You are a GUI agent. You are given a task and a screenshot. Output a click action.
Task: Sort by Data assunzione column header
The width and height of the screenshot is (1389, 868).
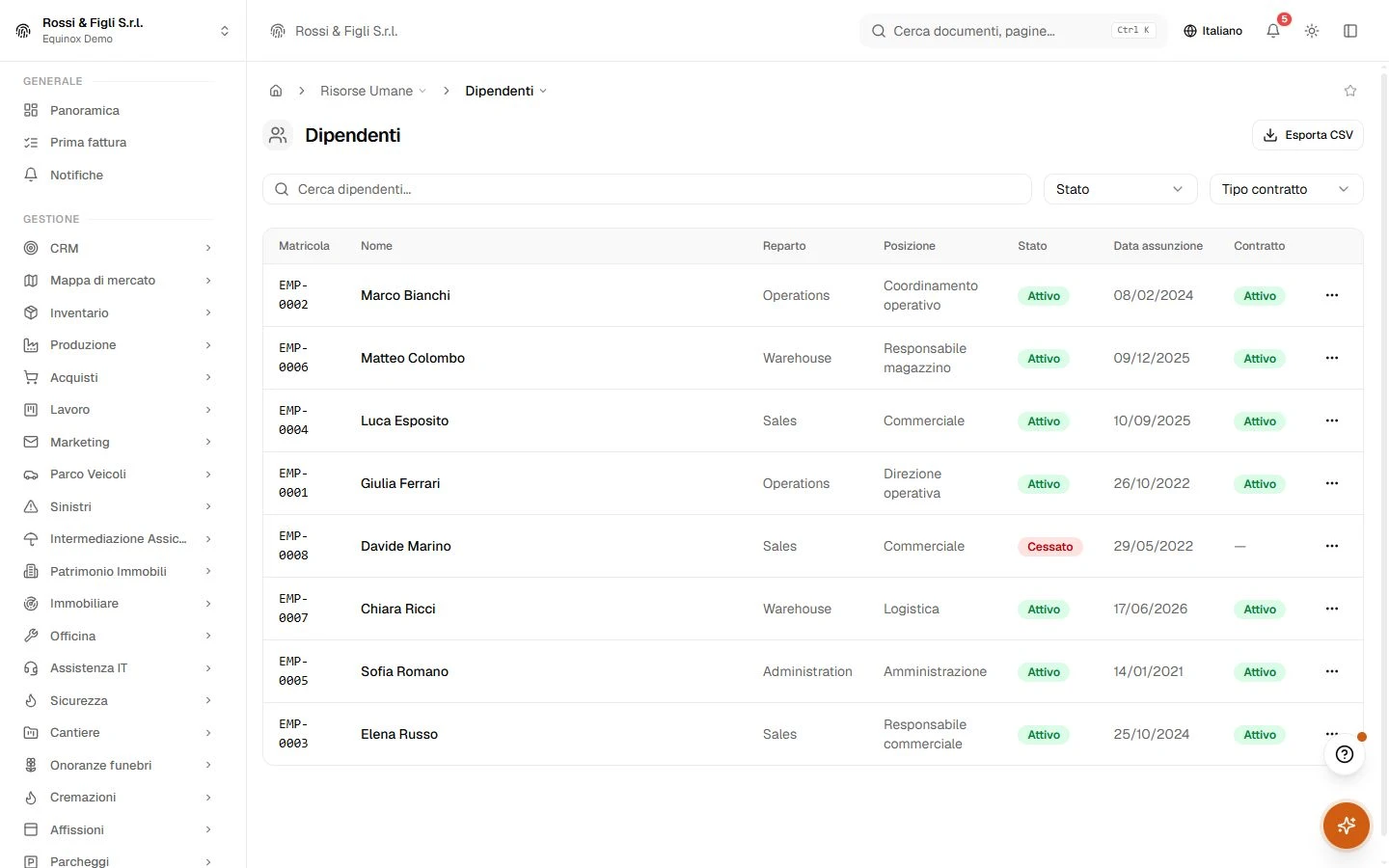click(1157, 246)
